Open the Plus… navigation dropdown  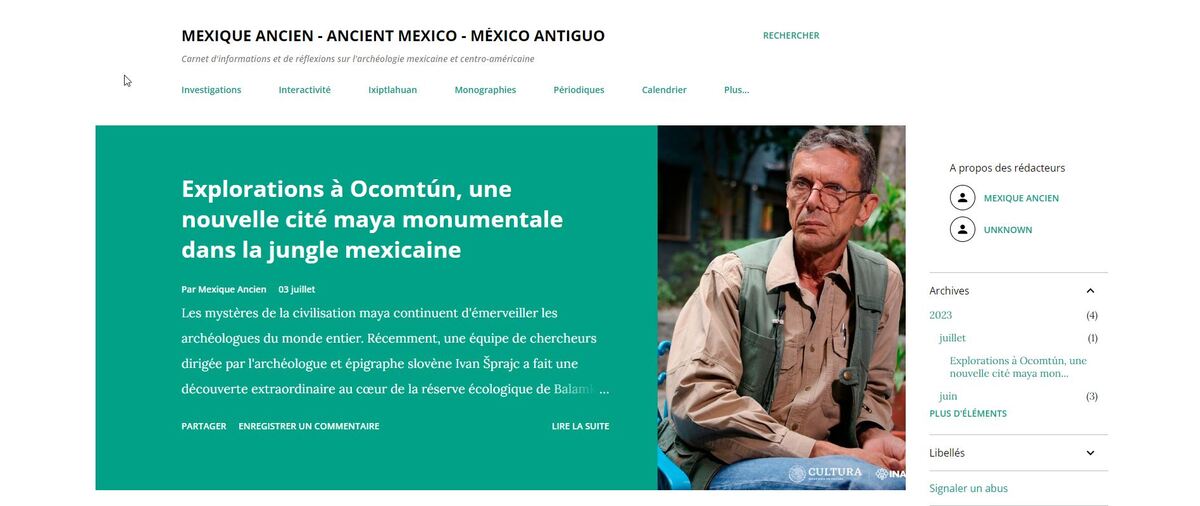(x=736, y=90)
